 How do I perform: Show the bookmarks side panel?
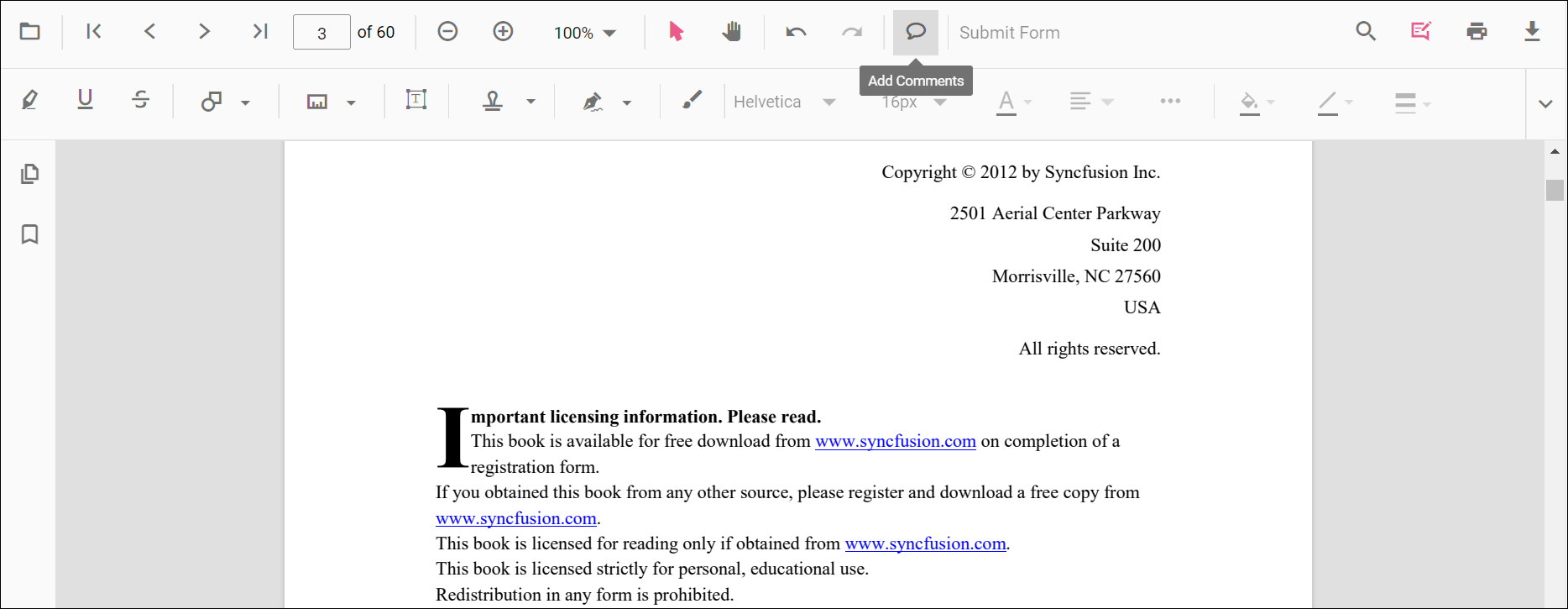(x=29, y=234)
